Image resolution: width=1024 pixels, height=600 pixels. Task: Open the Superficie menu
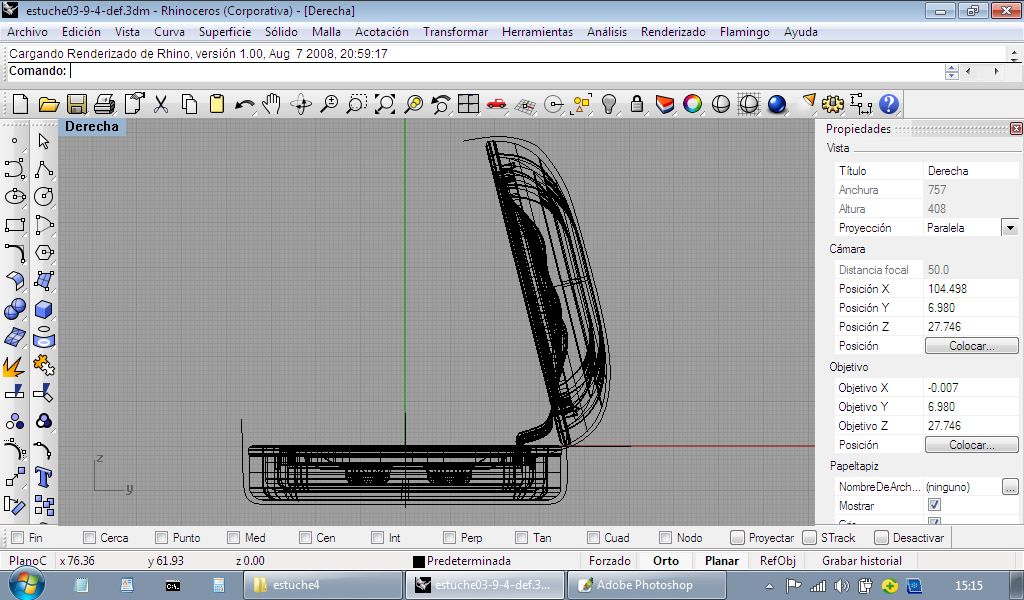pyautogui.click(x=224, y=32)
